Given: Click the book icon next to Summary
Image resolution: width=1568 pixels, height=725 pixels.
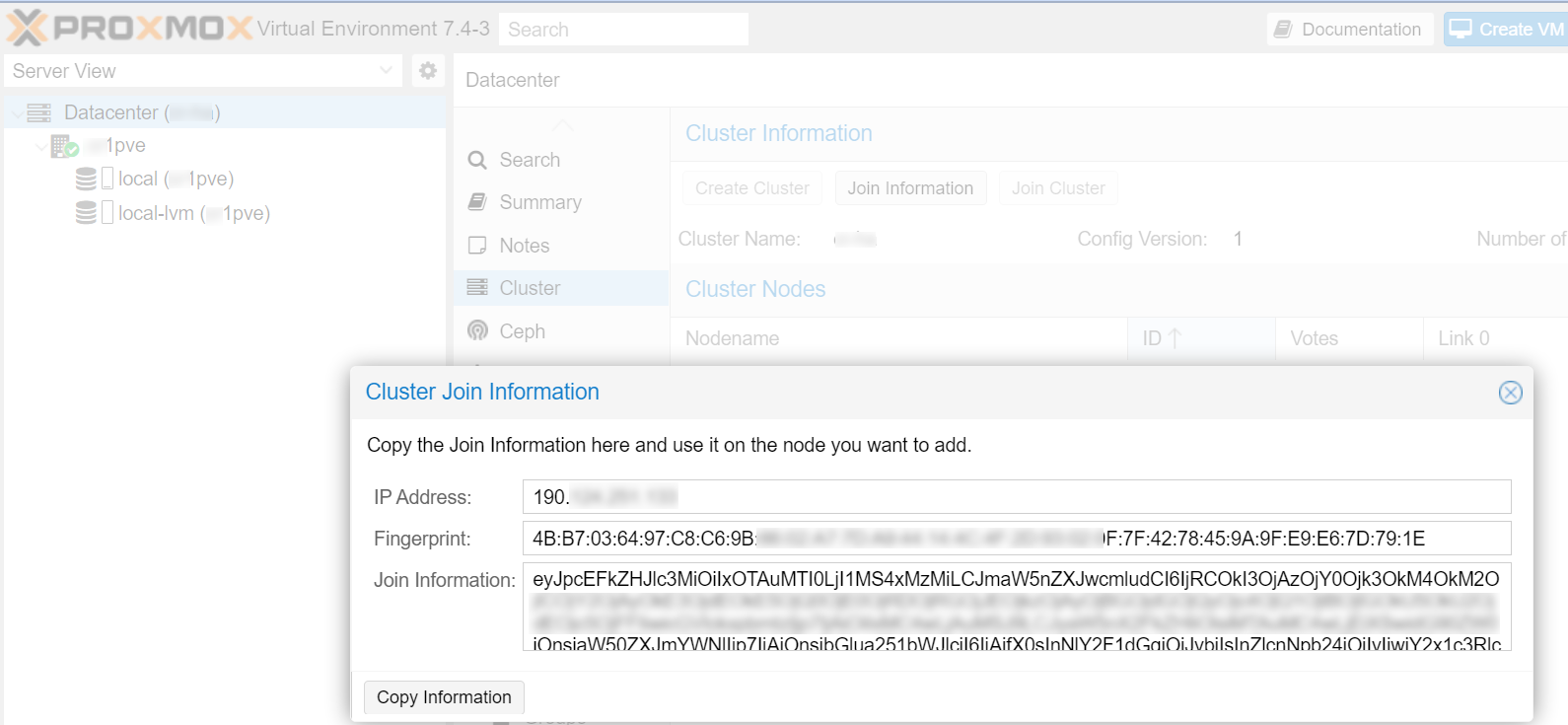Looking at the screenshot, I should 477,202.
